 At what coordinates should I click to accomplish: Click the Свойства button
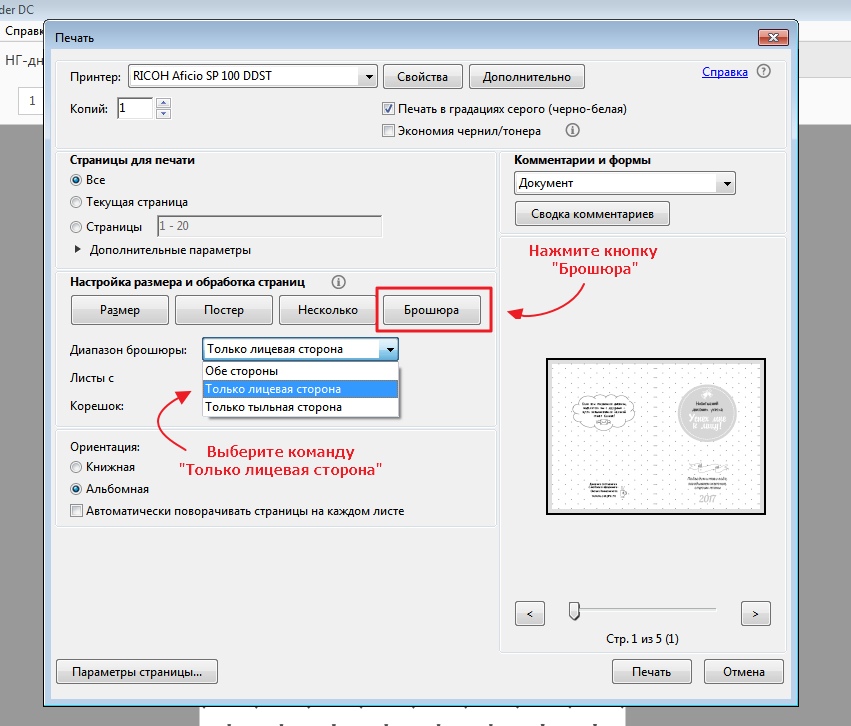422,77
